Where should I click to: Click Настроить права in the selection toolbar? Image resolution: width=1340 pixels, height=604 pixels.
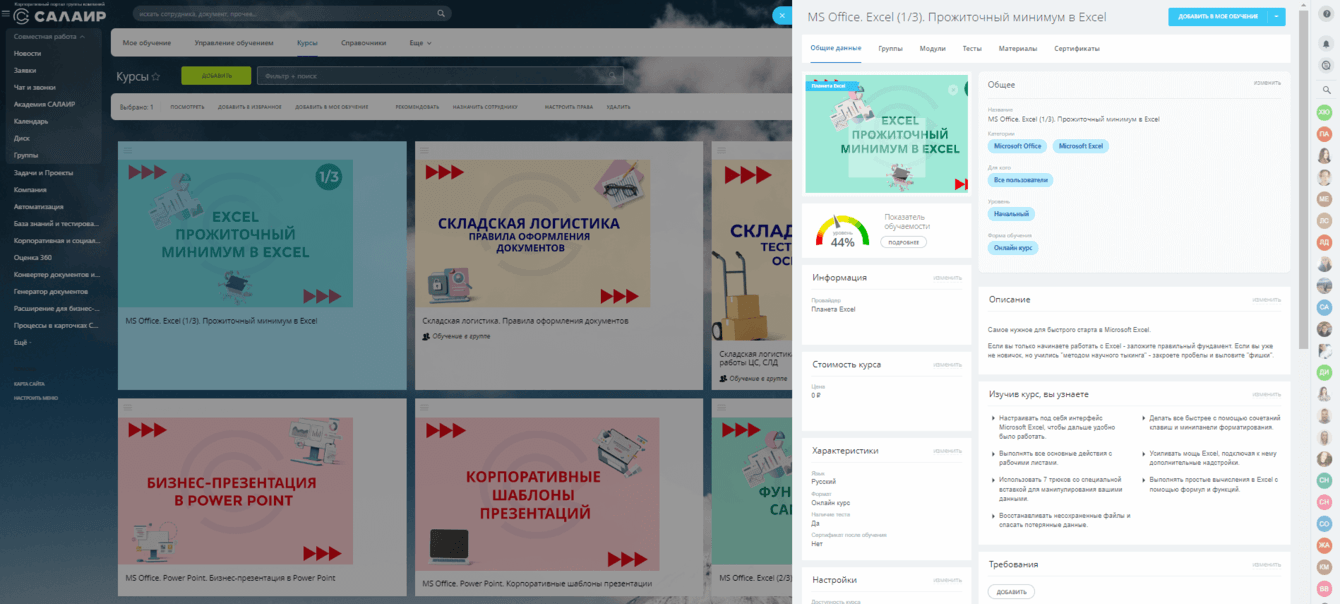click(569, 107)
